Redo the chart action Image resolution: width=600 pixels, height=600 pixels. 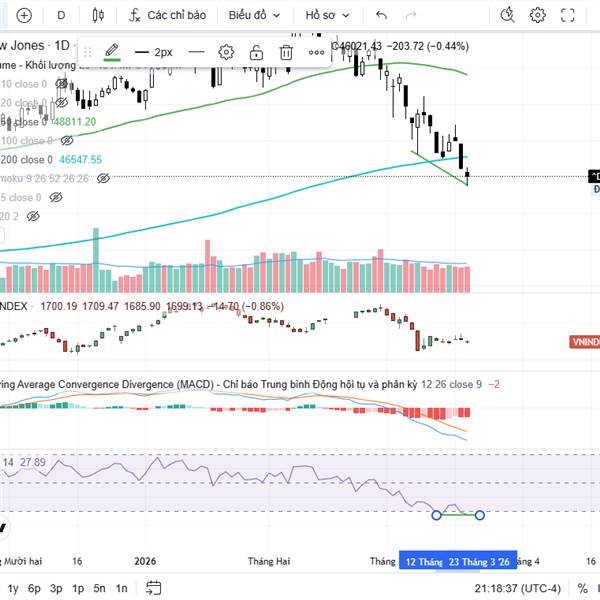pos(411,15)
